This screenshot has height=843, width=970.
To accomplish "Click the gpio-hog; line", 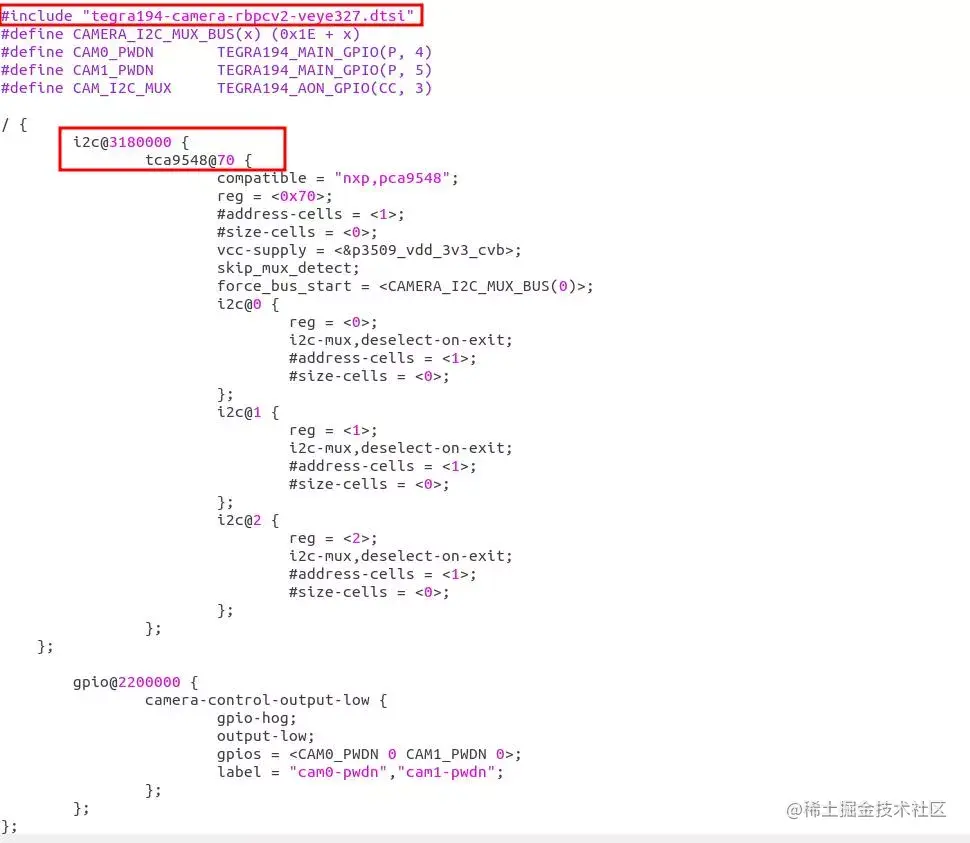I will tap(256, 718).
